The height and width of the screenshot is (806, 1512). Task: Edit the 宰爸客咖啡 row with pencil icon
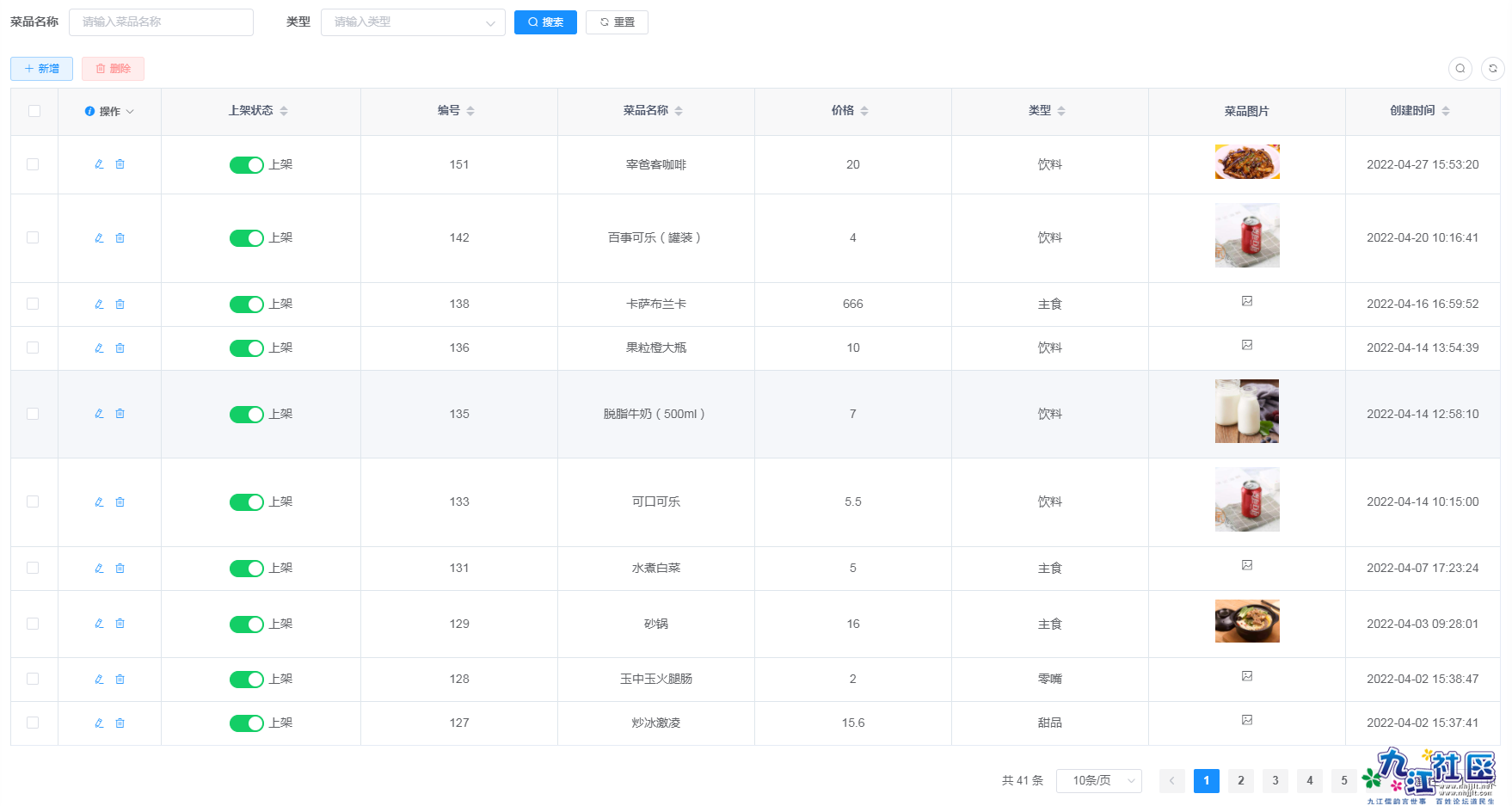pos(99,164)
